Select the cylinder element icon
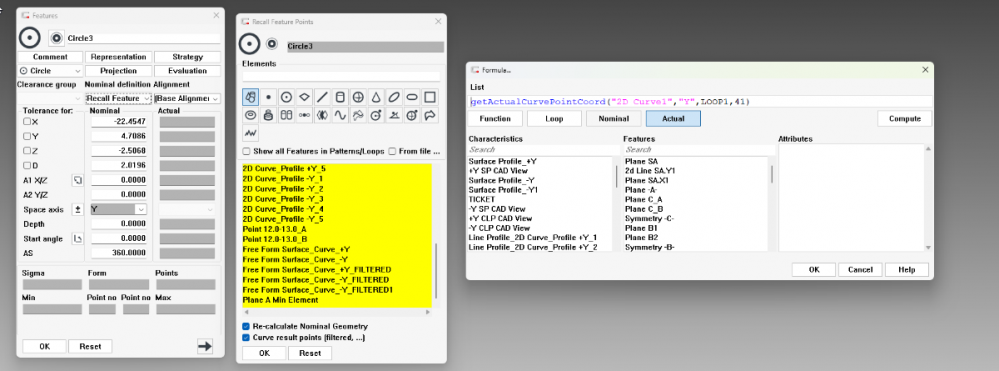The width and height of the screenshot is (999, 371). tap(340, 98)
